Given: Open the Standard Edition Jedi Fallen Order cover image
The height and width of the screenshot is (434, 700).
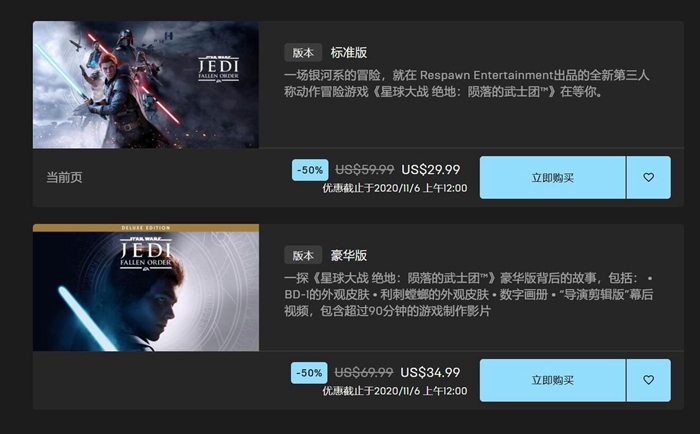Looking at the screenshot, I should 146,84.
